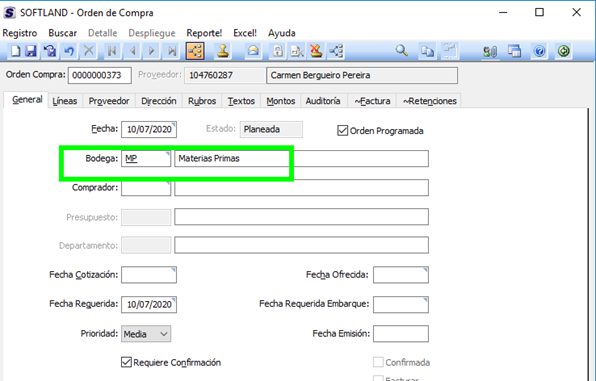Click the Carmen Bergueiro Pereira name field
The width and height of the screenshot is (596, 381).
point(362,75)
